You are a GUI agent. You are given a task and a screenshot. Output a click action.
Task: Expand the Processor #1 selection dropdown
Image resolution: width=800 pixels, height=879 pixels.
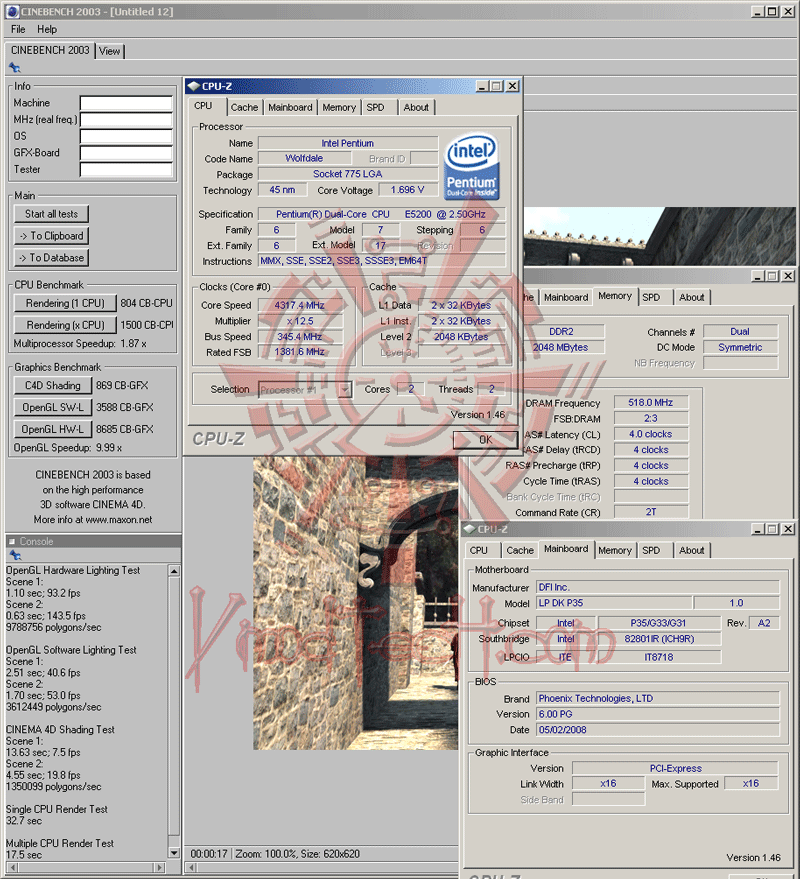point(345,389)
